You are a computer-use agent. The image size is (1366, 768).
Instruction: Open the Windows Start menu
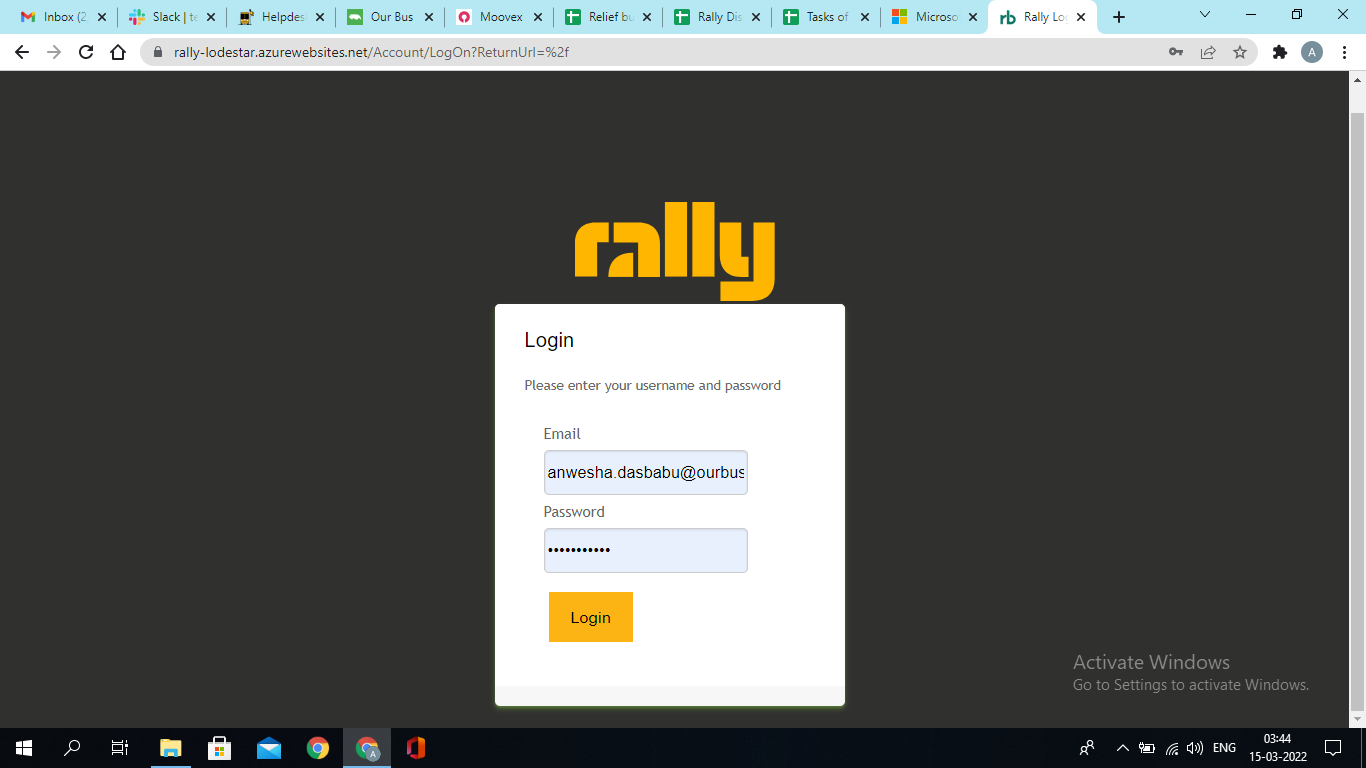click(x=24, y=748)
